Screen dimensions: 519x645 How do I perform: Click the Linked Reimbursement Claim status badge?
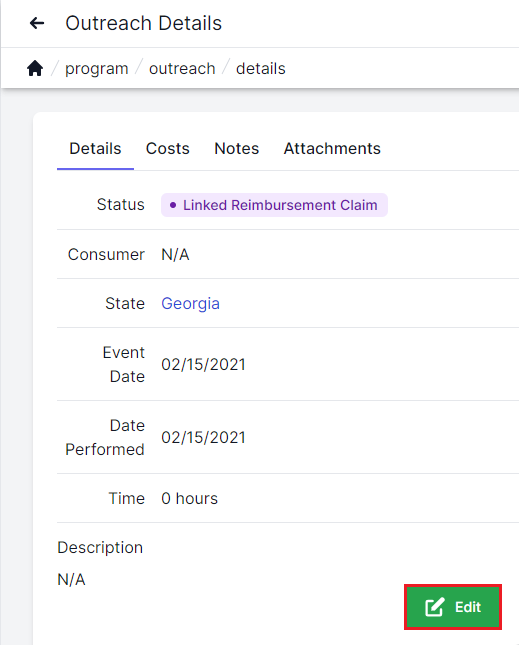(274, 205)
